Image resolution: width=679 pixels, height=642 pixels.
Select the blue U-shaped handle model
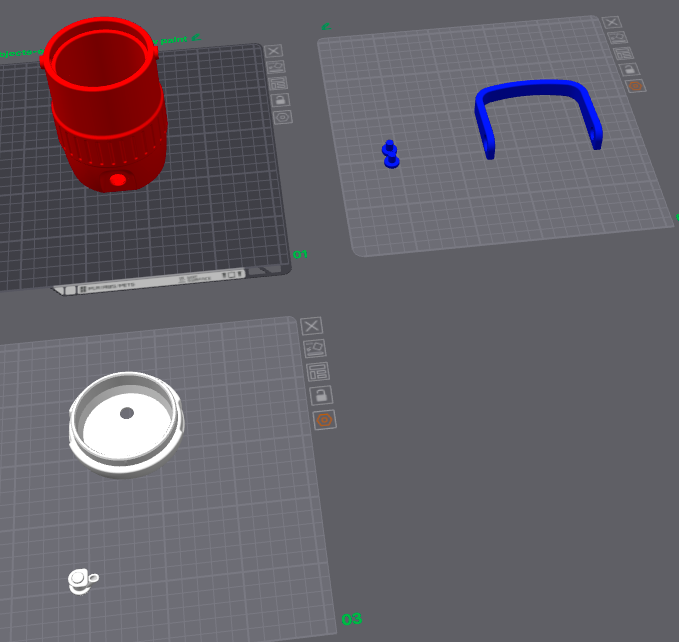point(537,117)
